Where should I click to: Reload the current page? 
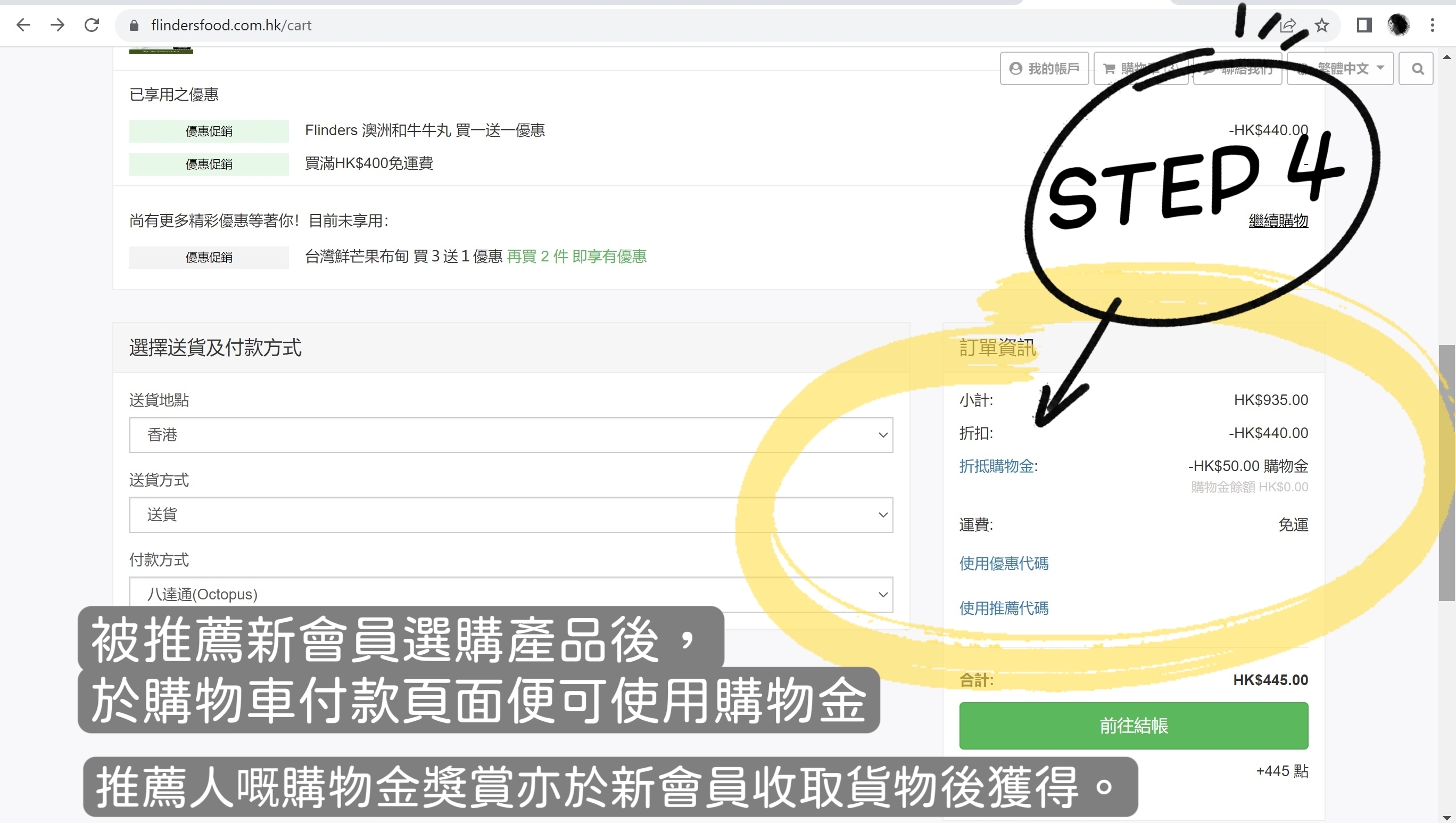pos(92,25)
